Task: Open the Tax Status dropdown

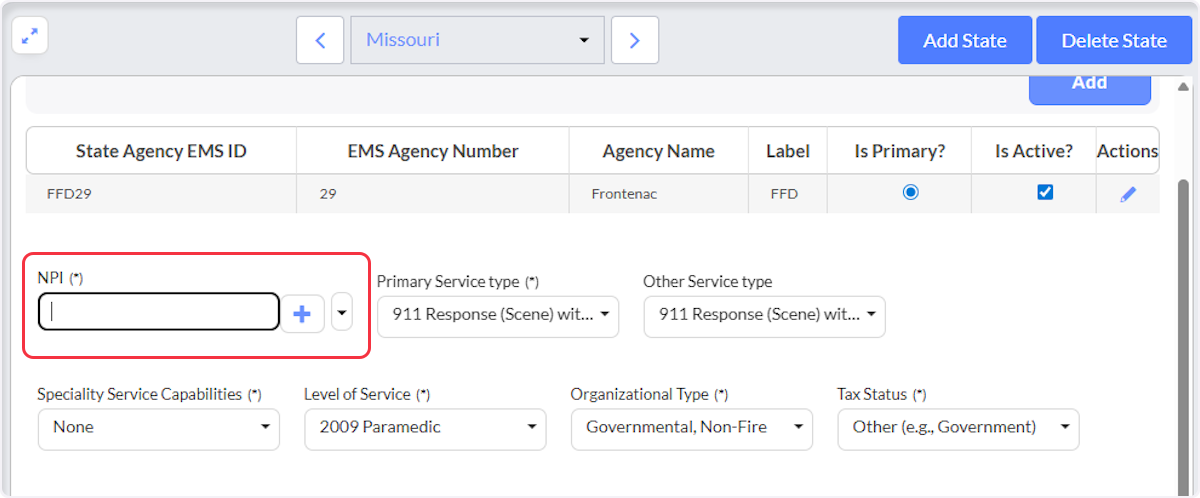Action: click(x=958, y=428)
